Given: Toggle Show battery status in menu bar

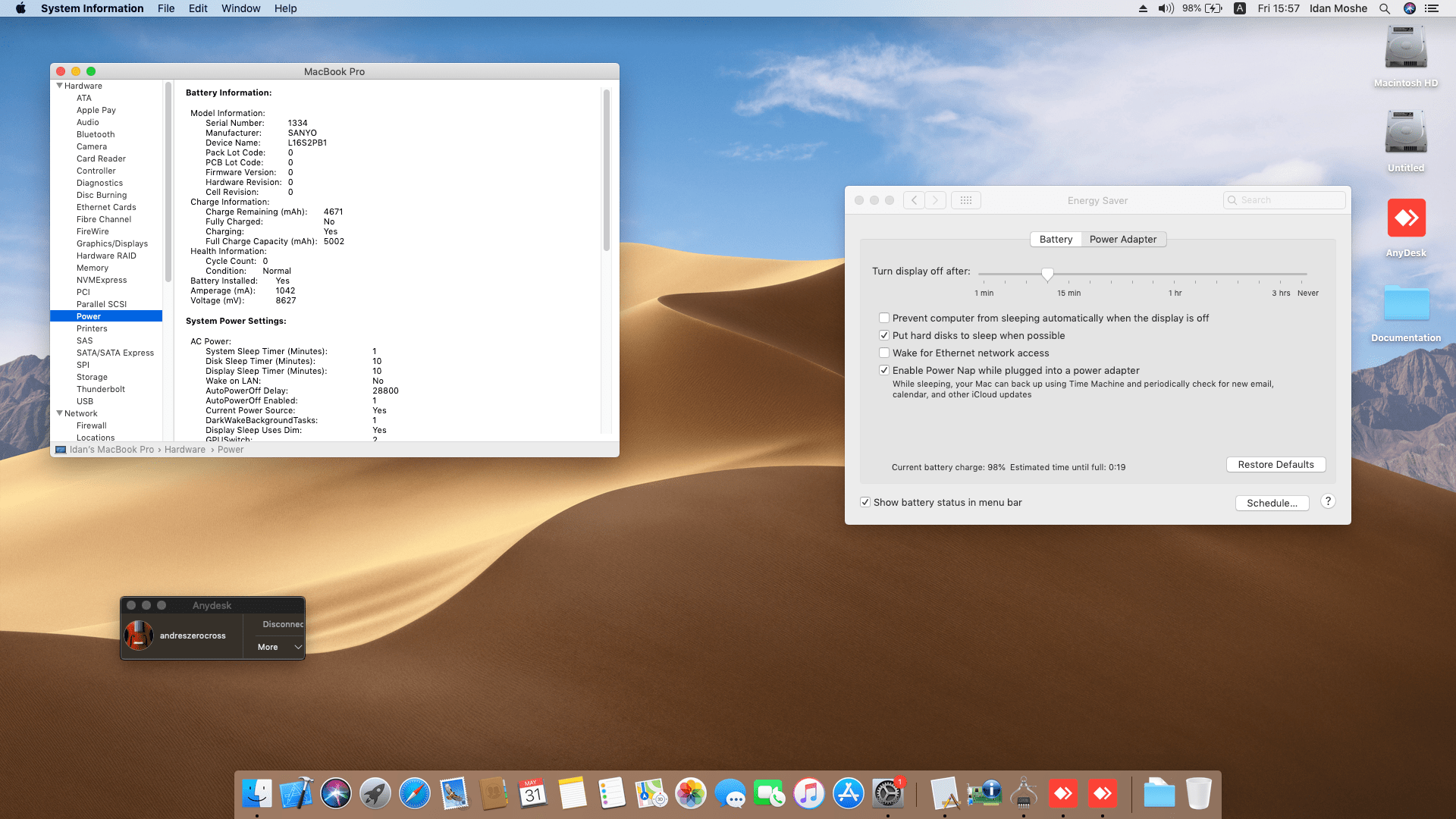Looking at the screenshot, I should coord(865,503).
